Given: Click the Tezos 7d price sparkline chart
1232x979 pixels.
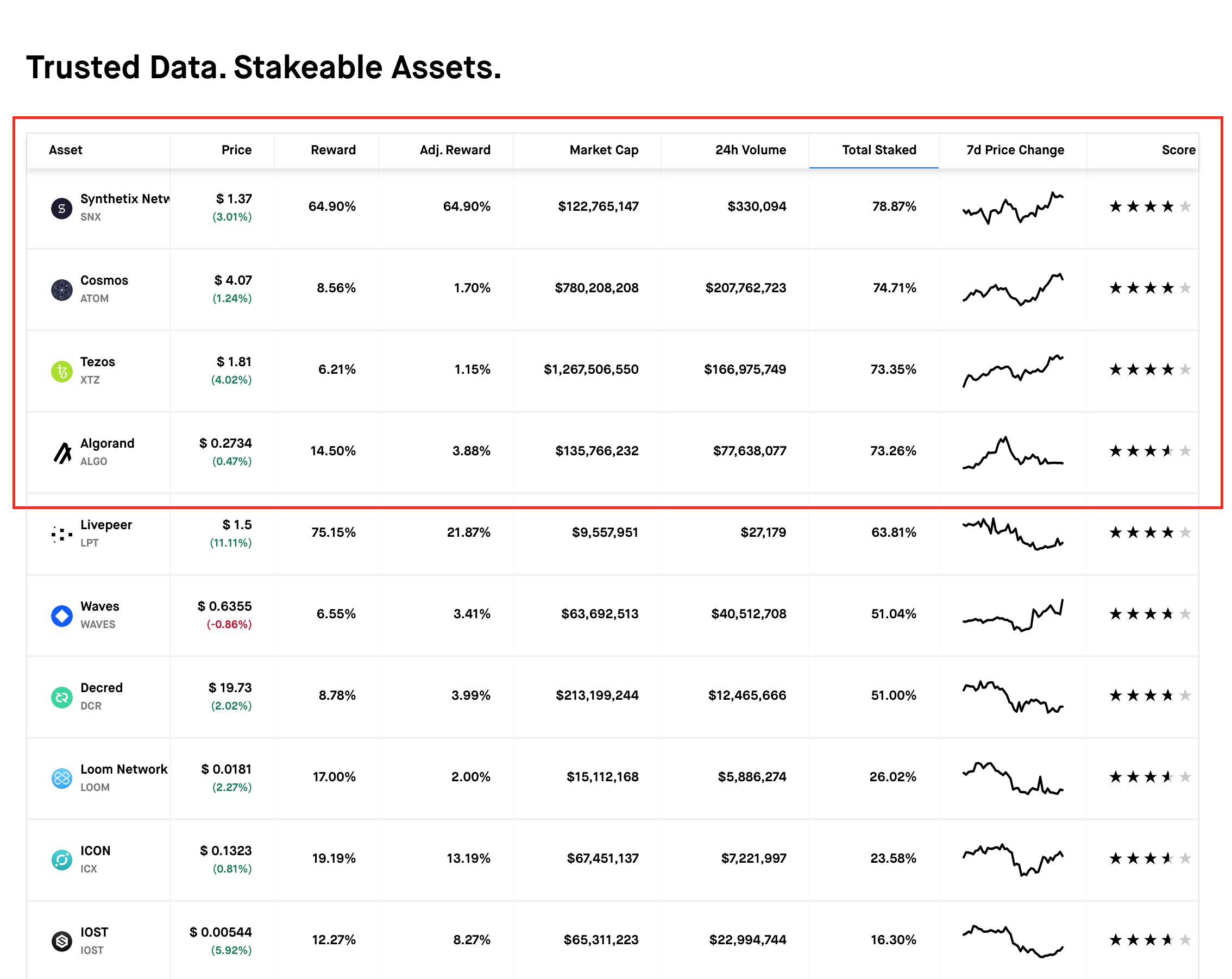Looking at the screenshot, I should point(1013,371).
